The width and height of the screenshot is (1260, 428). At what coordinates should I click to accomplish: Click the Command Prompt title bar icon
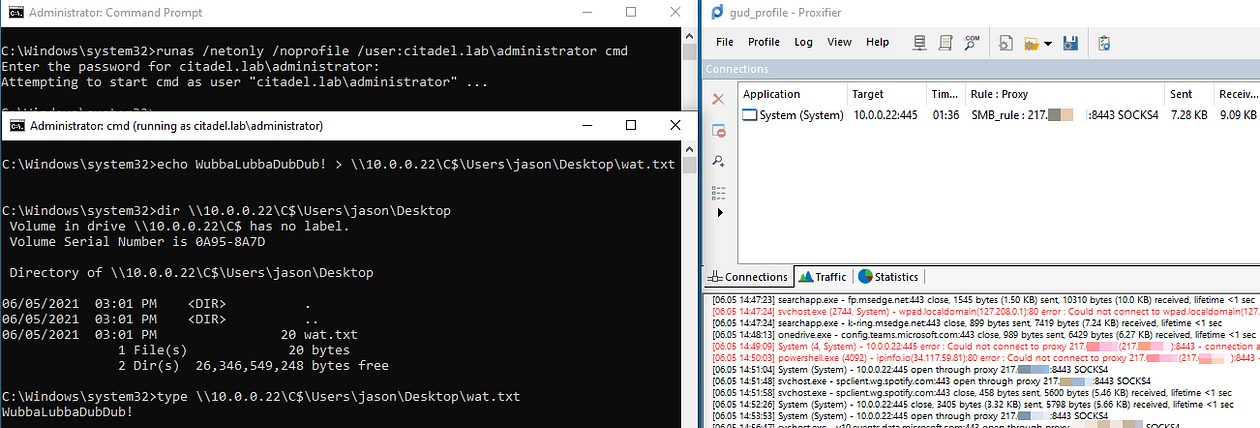13,13
